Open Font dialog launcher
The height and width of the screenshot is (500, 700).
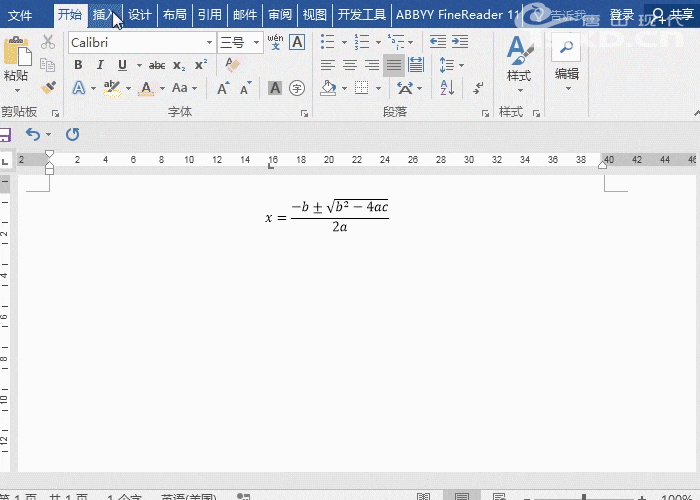[304, 114]
